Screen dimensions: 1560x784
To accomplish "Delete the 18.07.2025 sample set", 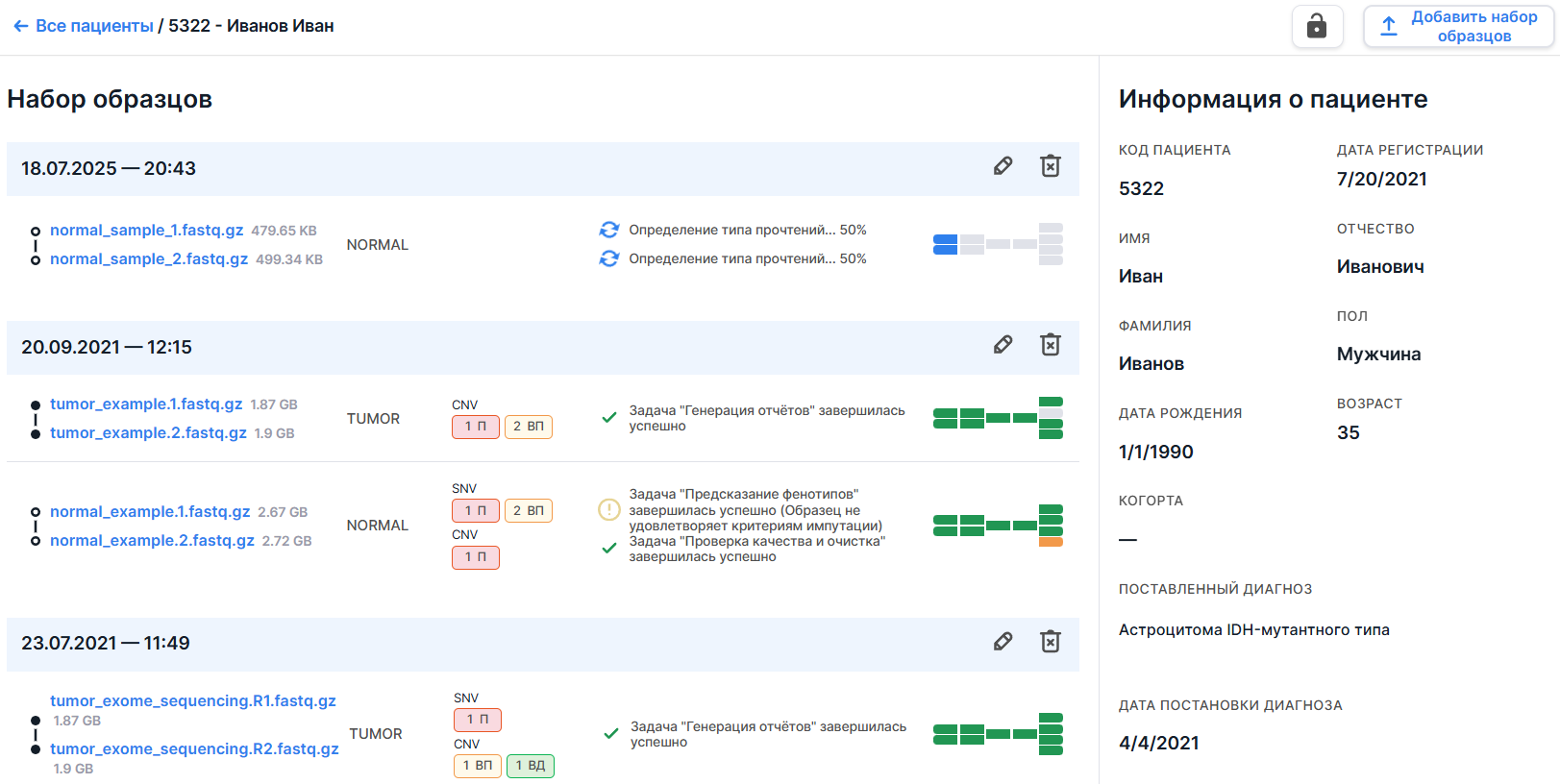I will point(1051,166).
